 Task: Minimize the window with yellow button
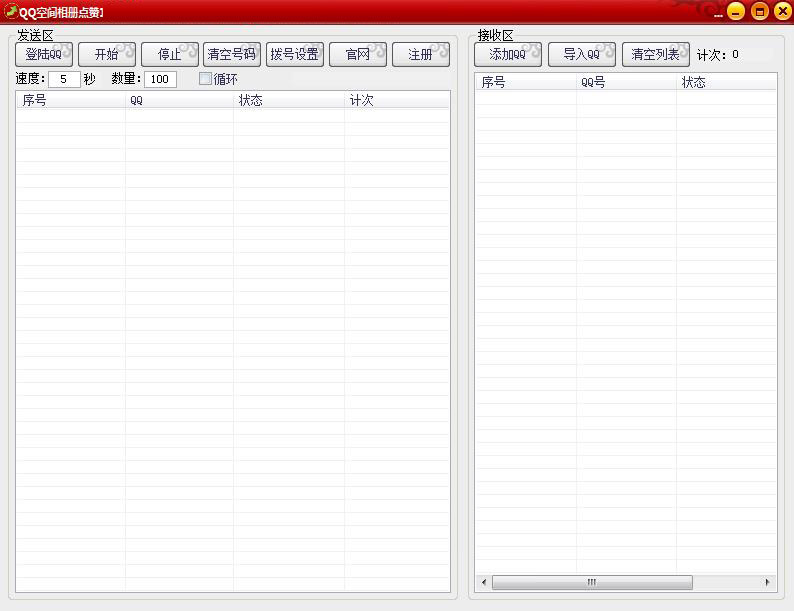pyautogui.click(x=736, y=11)
